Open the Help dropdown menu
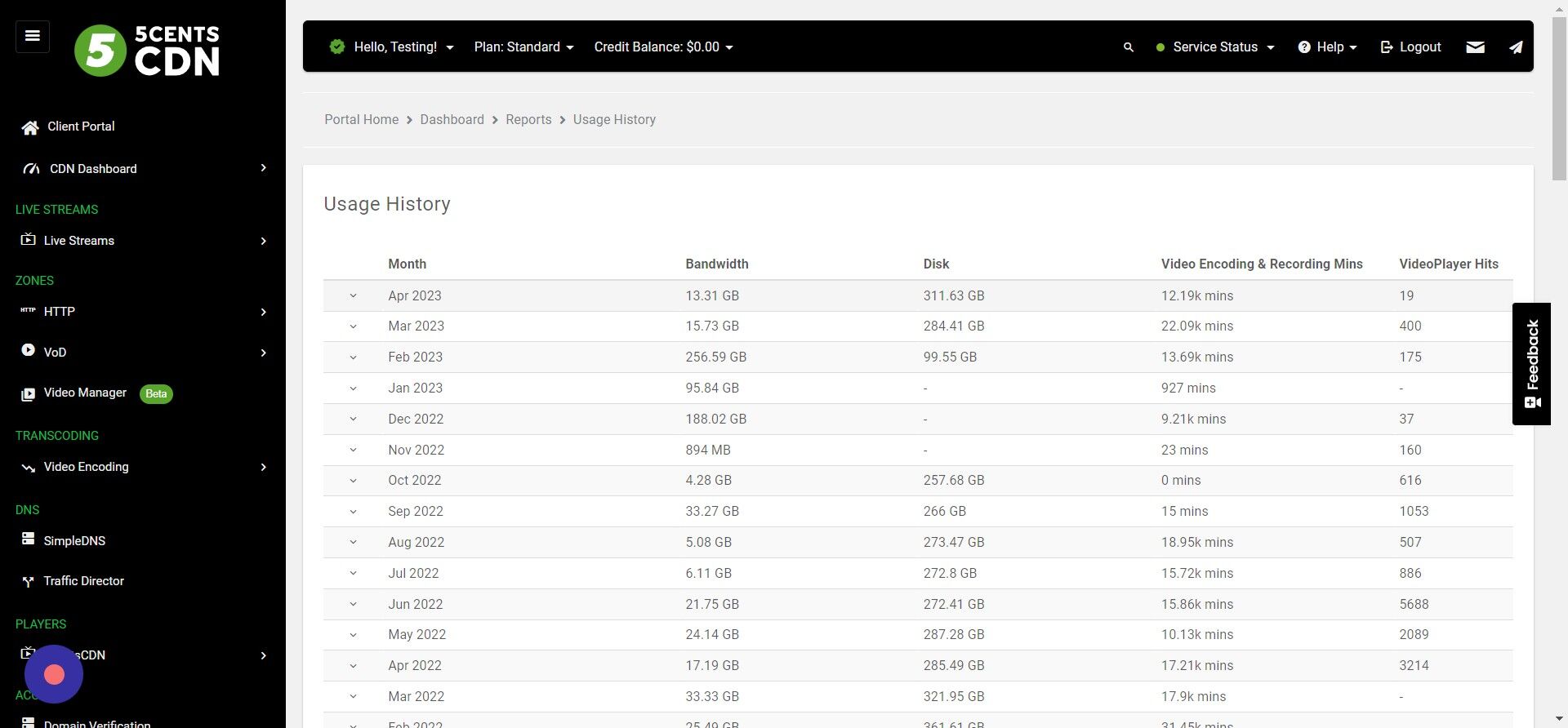Viewport: 1568px width, 728px height. click(x=1327, y=47)
